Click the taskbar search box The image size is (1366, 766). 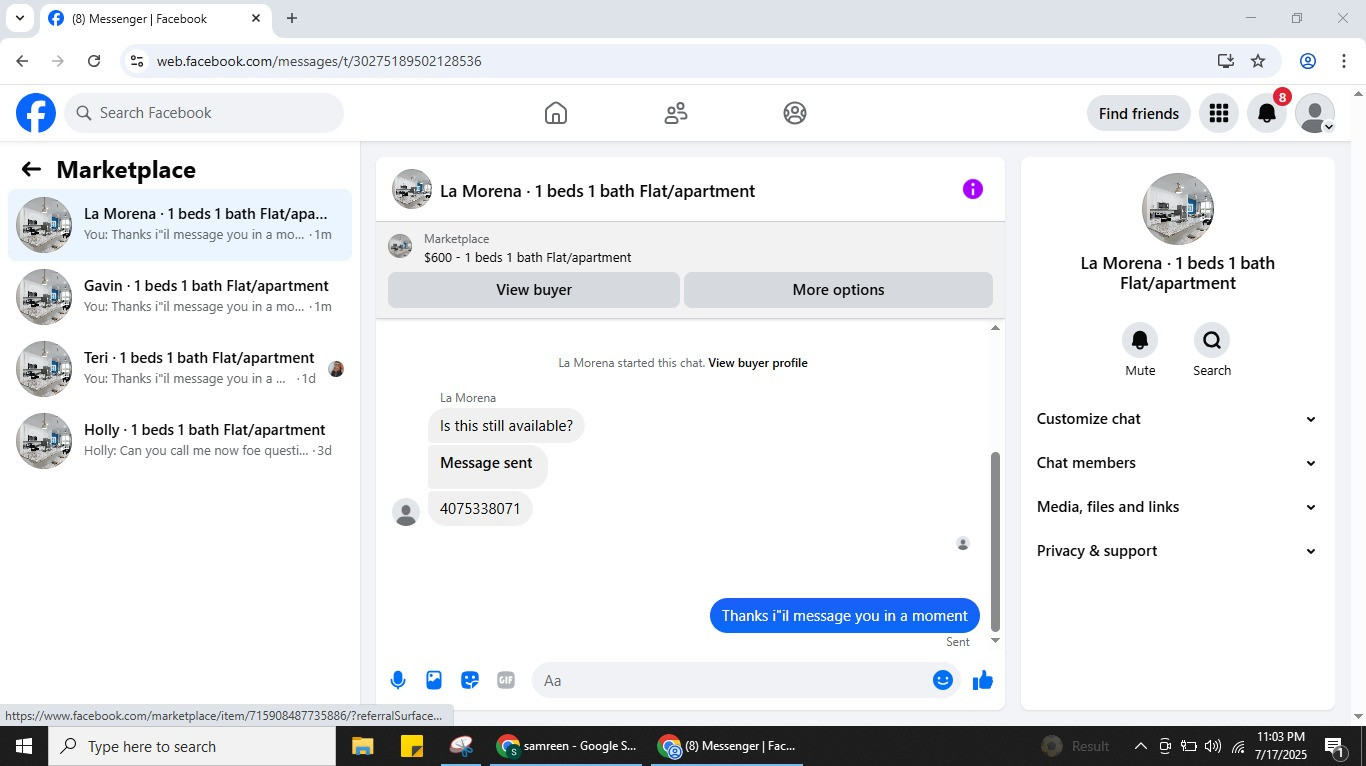click(192, 746)
